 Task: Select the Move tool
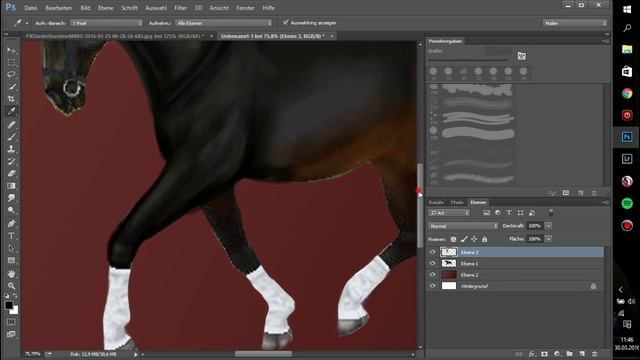11,50
